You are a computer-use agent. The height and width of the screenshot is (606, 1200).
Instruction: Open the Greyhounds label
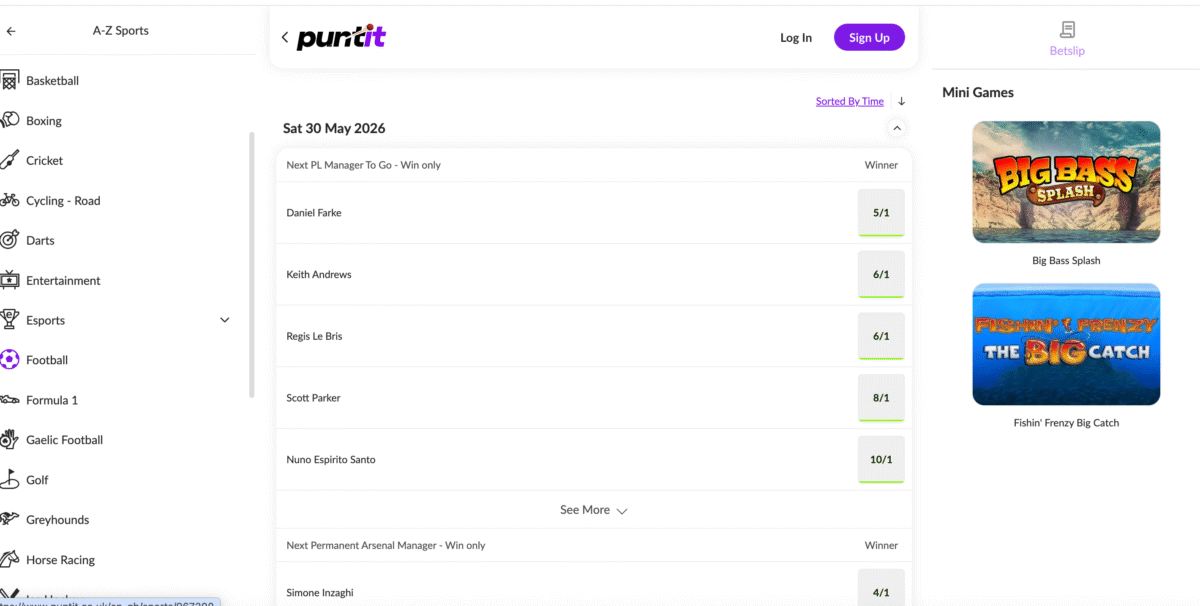tap(57, 520)
